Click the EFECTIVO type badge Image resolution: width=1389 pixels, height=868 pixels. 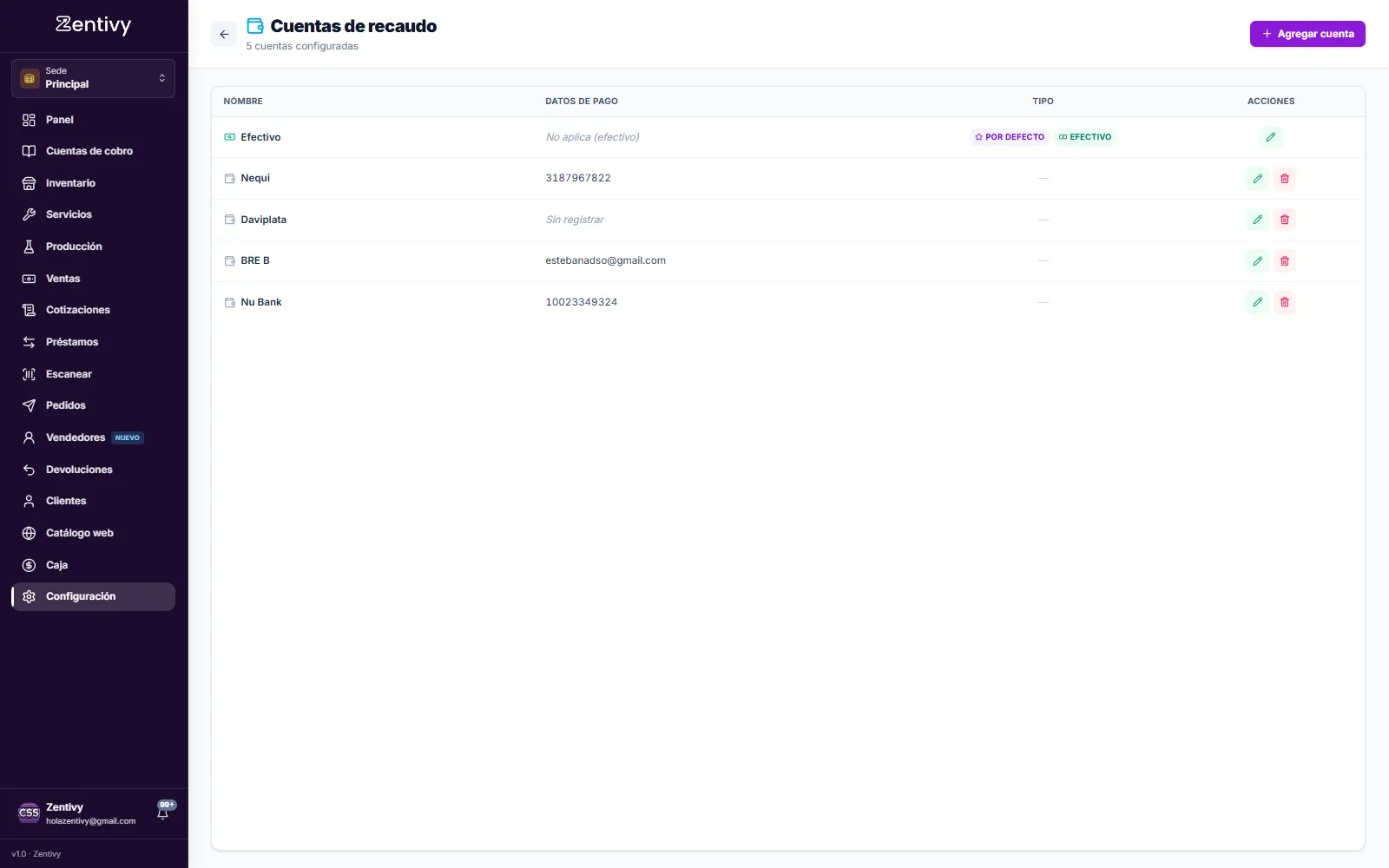click(x=1085, y=137)
